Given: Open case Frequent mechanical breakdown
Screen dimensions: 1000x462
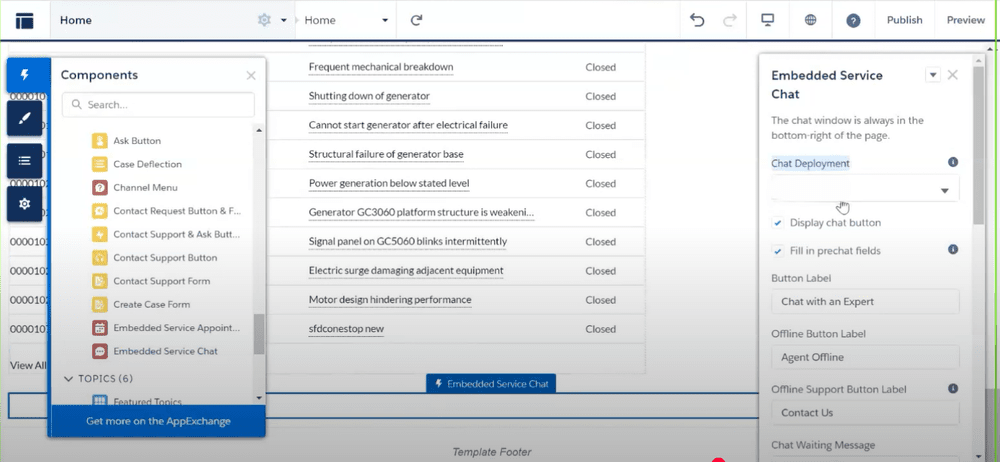Looking at the screenshot, I should 381,67.
